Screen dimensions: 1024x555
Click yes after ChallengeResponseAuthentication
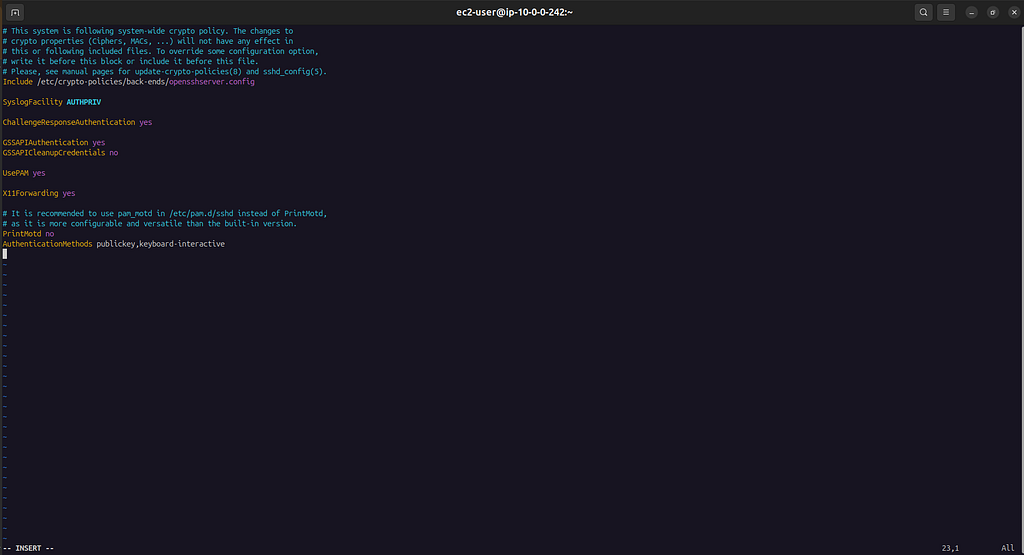(146, 122)
